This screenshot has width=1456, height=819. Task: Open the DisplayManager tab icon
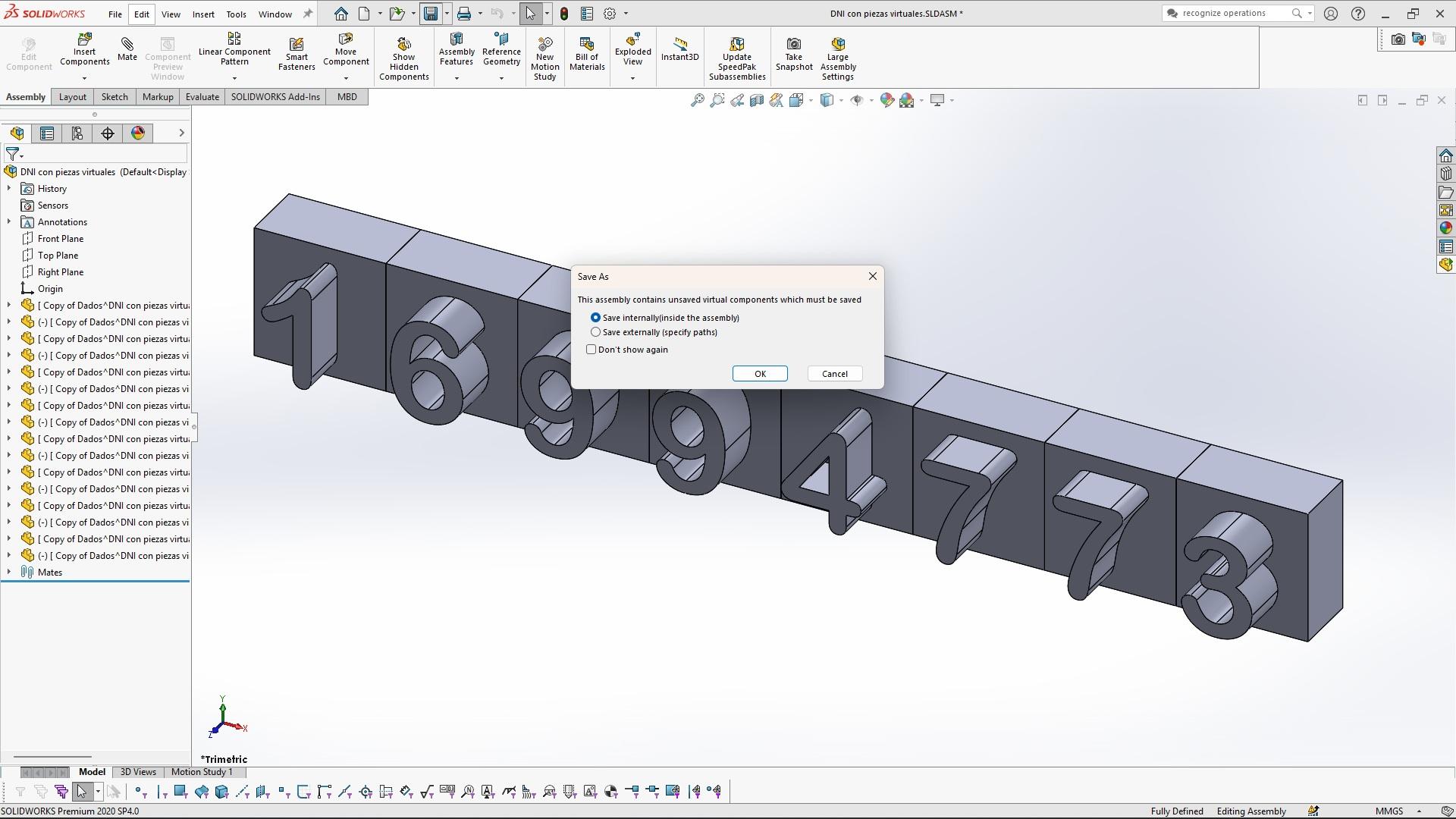(138, 133)
